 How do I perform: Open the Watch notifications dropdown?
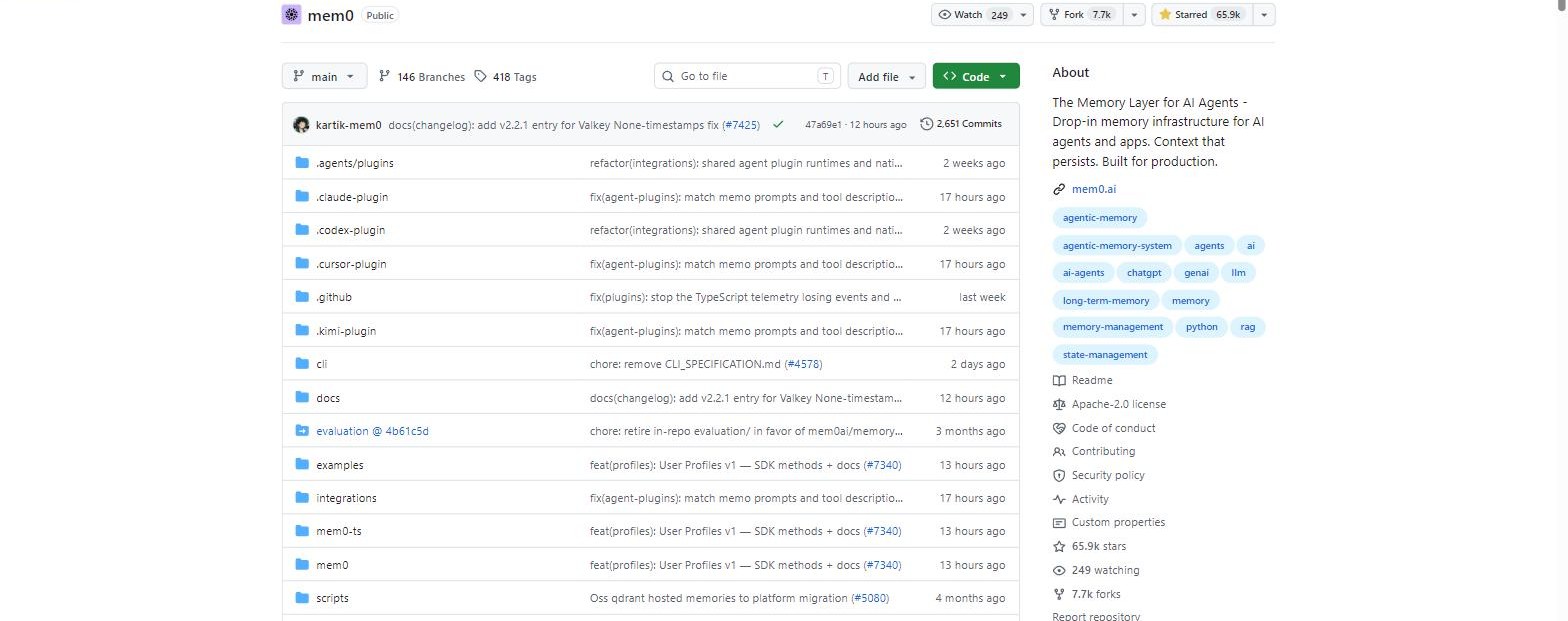point(982,15)
